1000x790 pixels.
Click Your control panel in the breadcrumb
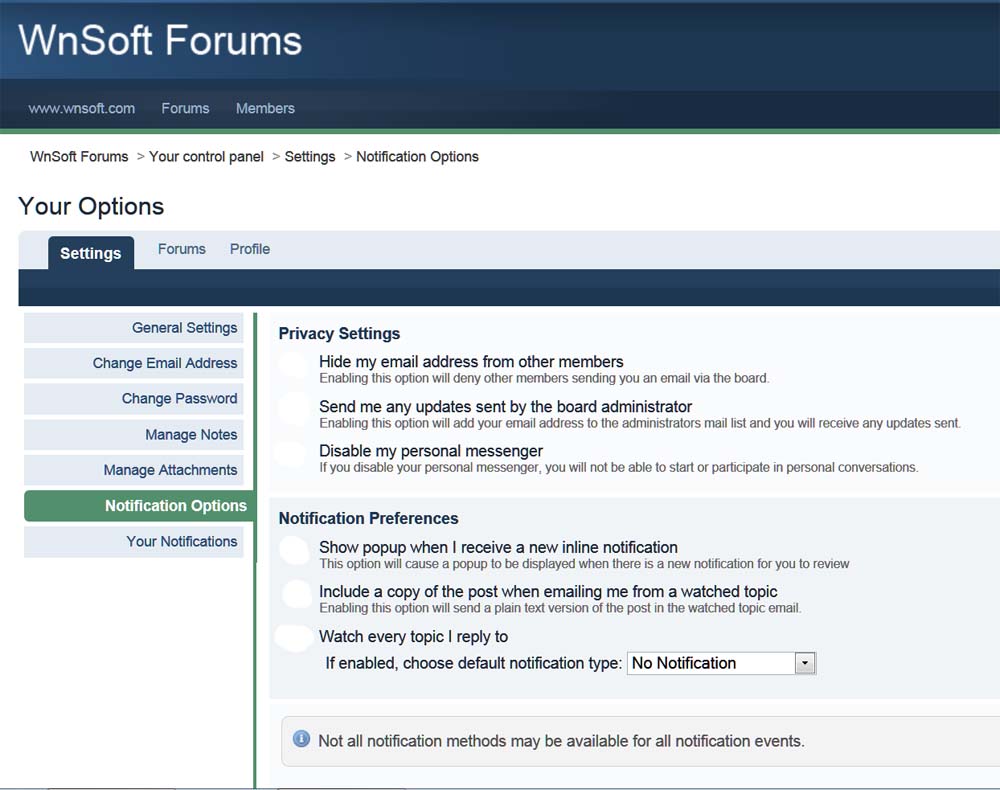coord(206,156)
